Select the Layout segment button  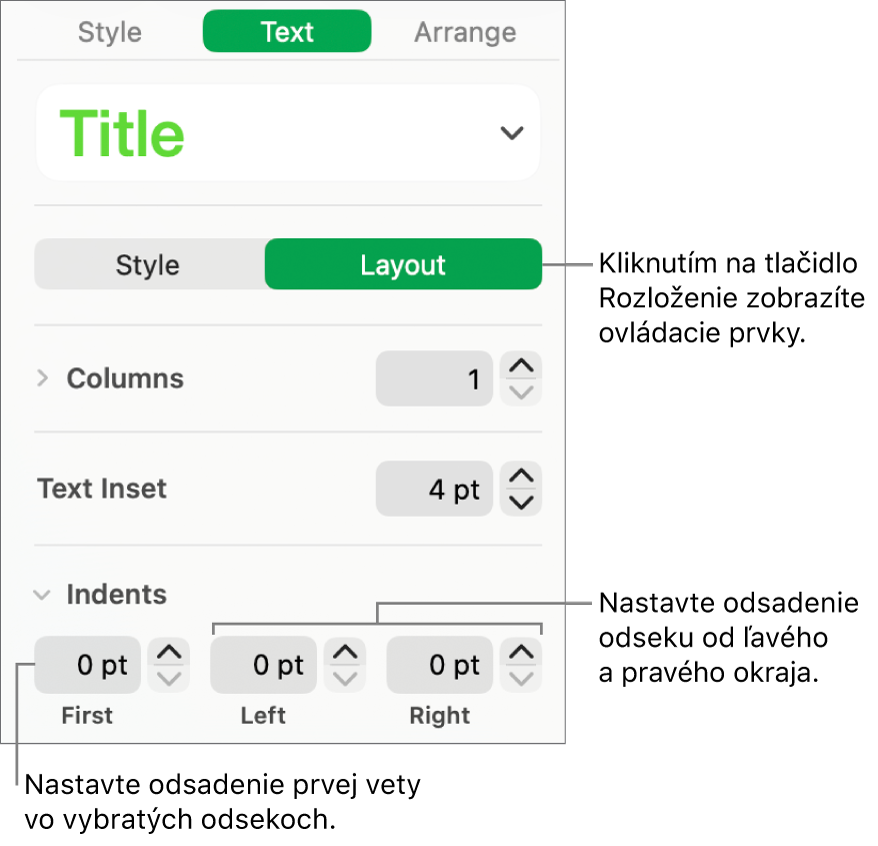point(403,265)
